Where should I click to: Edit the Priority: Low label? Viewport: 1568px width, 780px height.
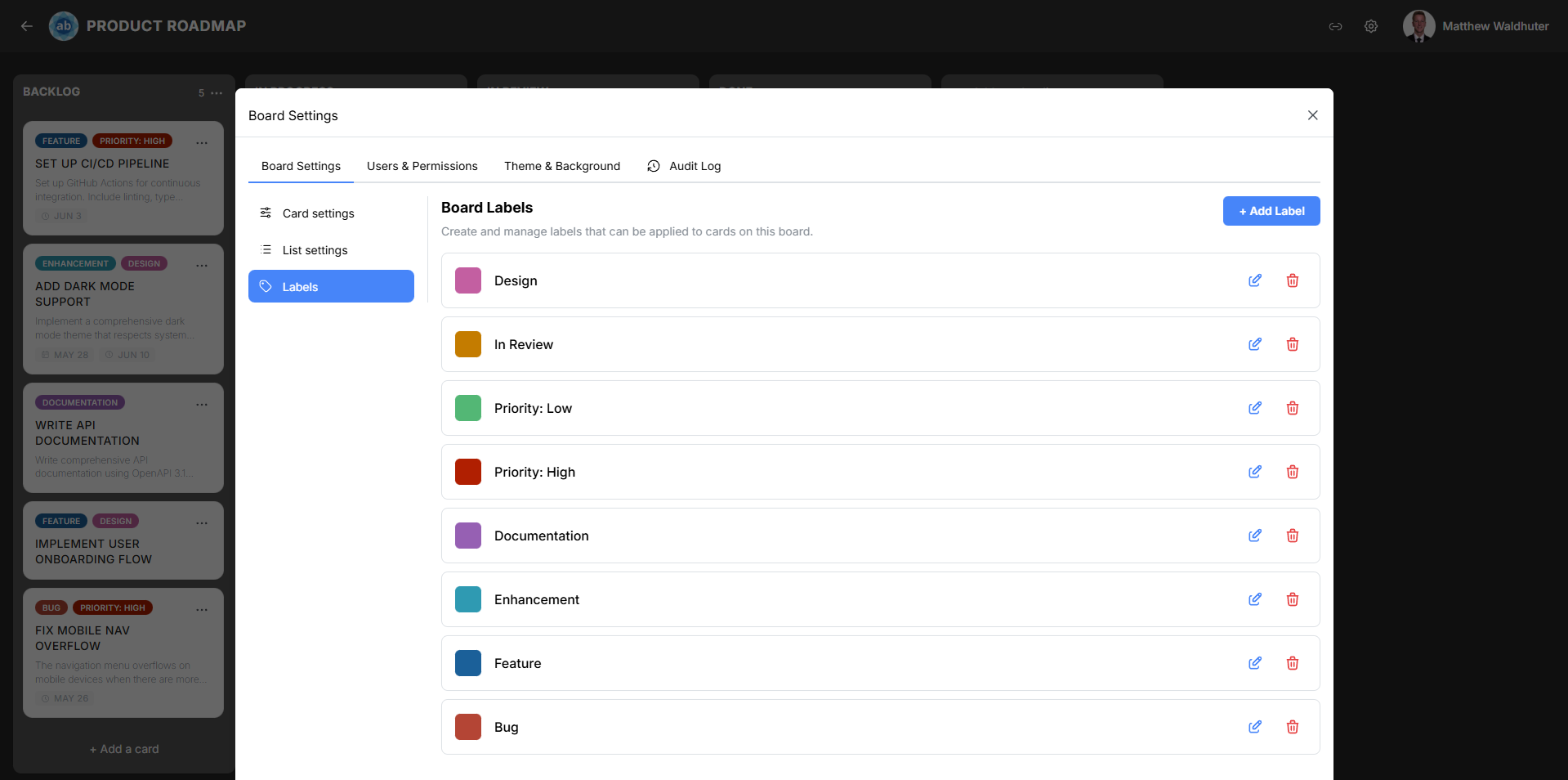(x=1255, y=408)
